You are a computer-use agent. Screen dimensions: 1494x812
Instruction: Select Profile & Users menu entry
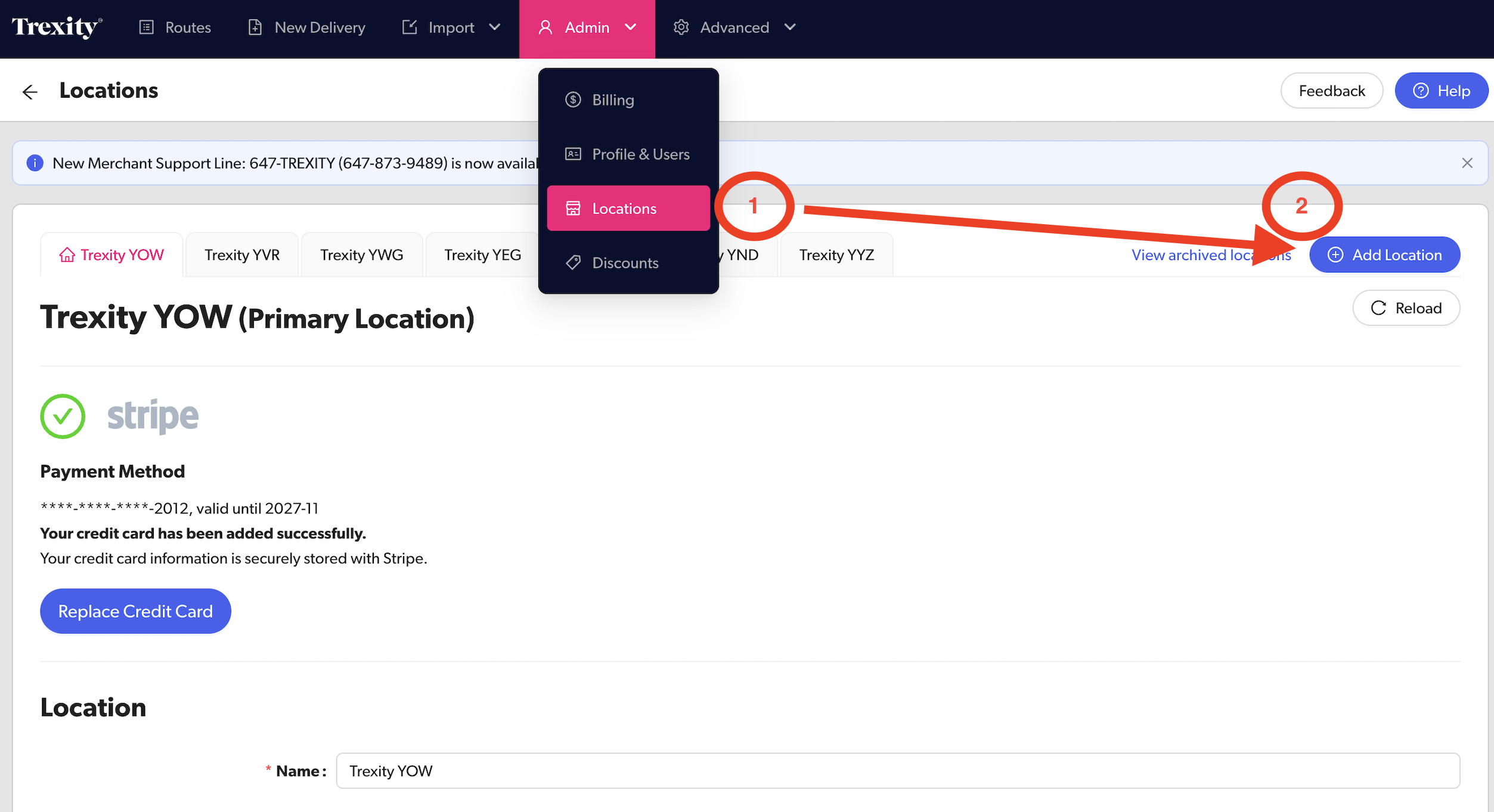click(x=628, y=154)
